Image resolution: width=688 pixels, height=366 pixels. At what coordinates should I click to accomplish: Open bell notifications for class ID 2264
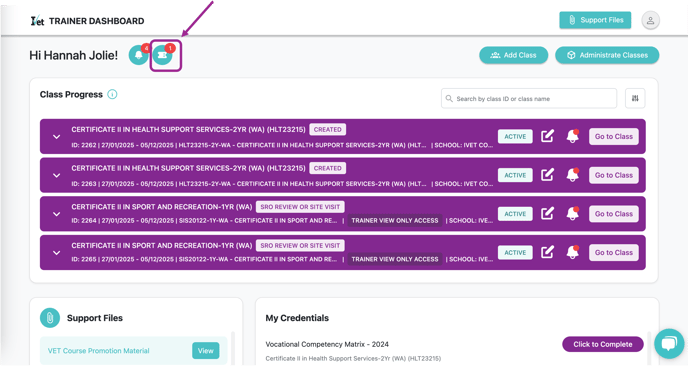coord(573,214)
